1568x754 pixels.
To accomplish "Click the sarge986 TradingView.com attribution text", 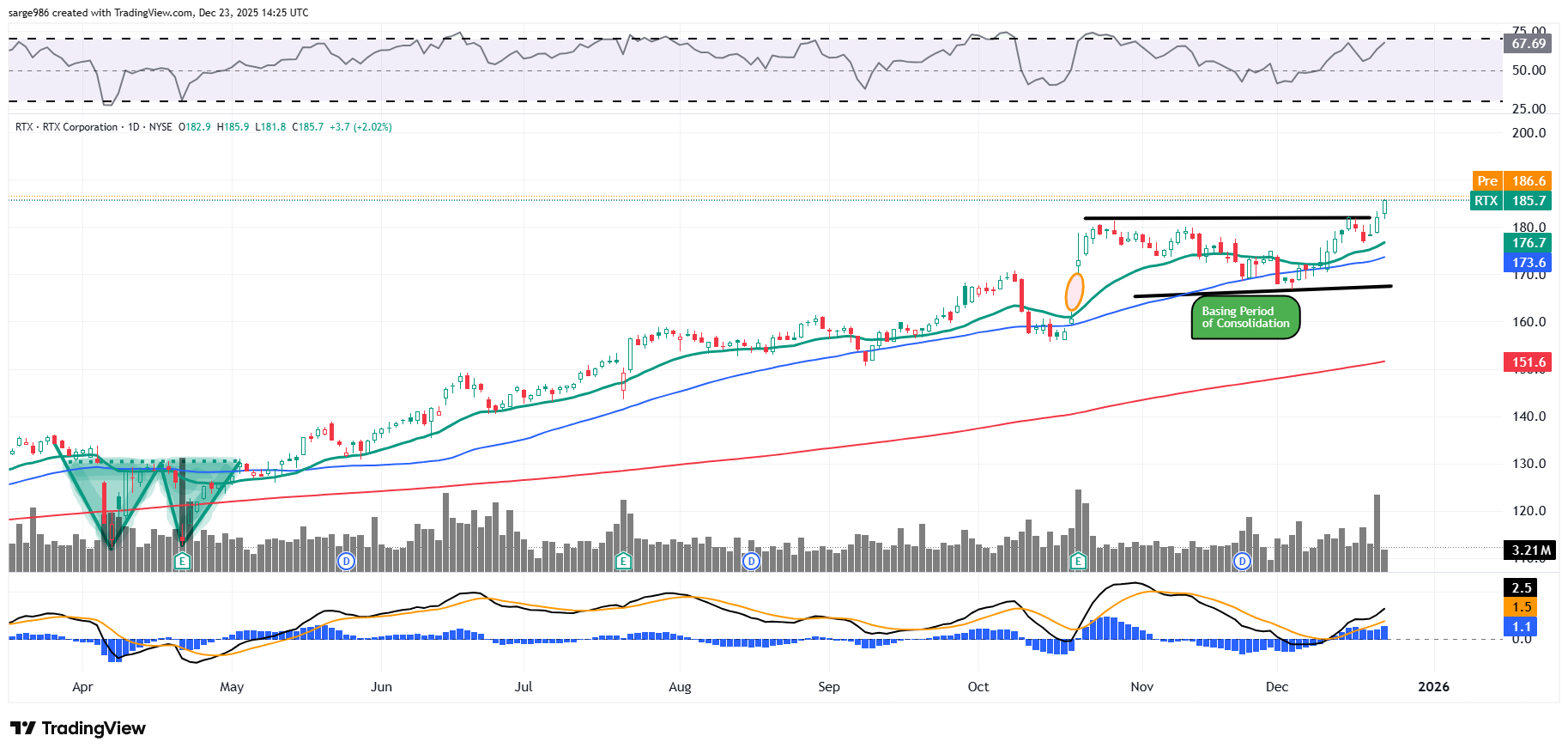I will click(159, 13).
